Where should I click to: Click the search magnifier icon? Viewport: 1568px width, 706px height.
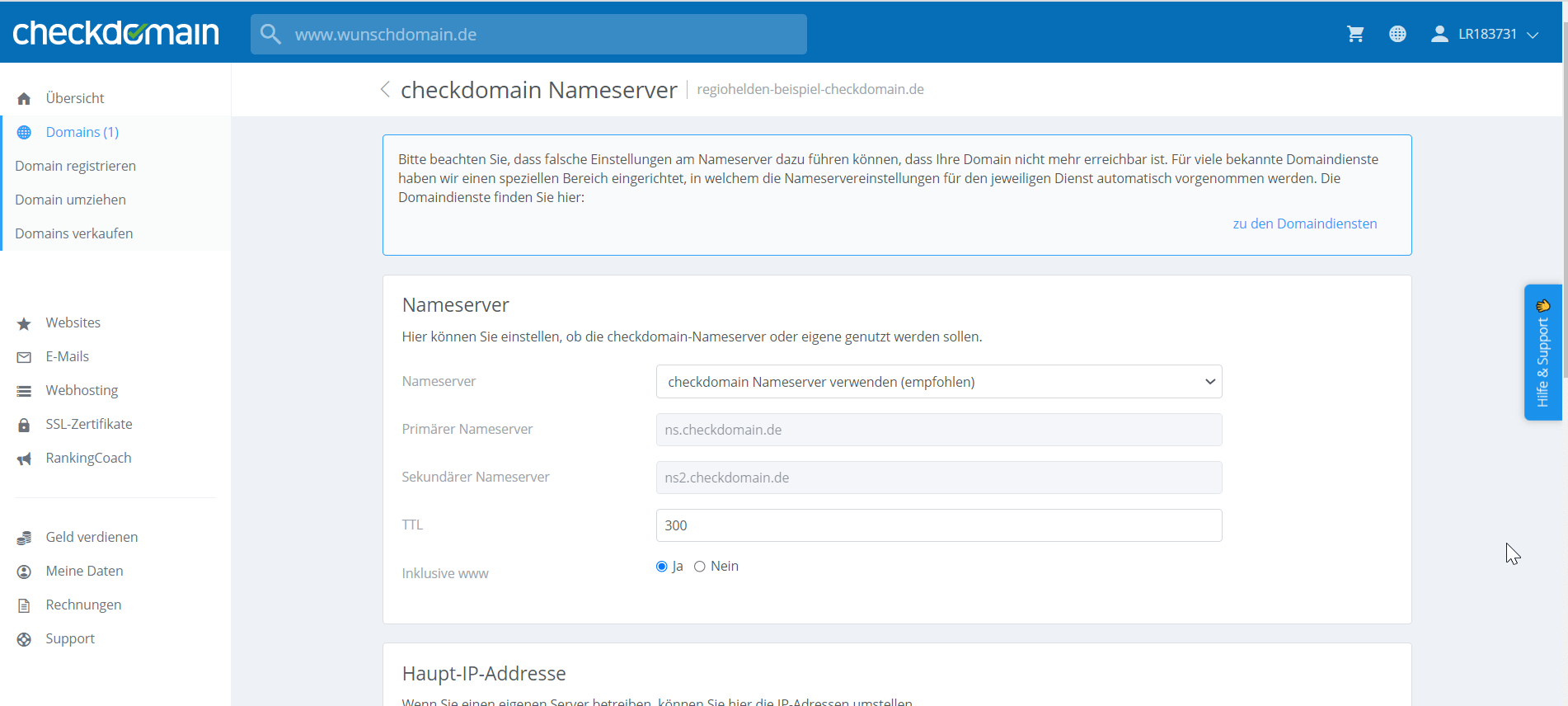pyautogui.click(x=270, y=34)
